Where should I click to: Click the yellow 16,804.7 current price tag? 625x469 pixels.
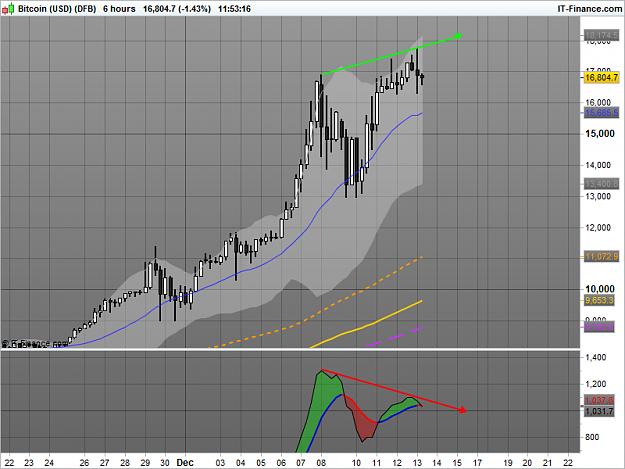pos(601,77)
